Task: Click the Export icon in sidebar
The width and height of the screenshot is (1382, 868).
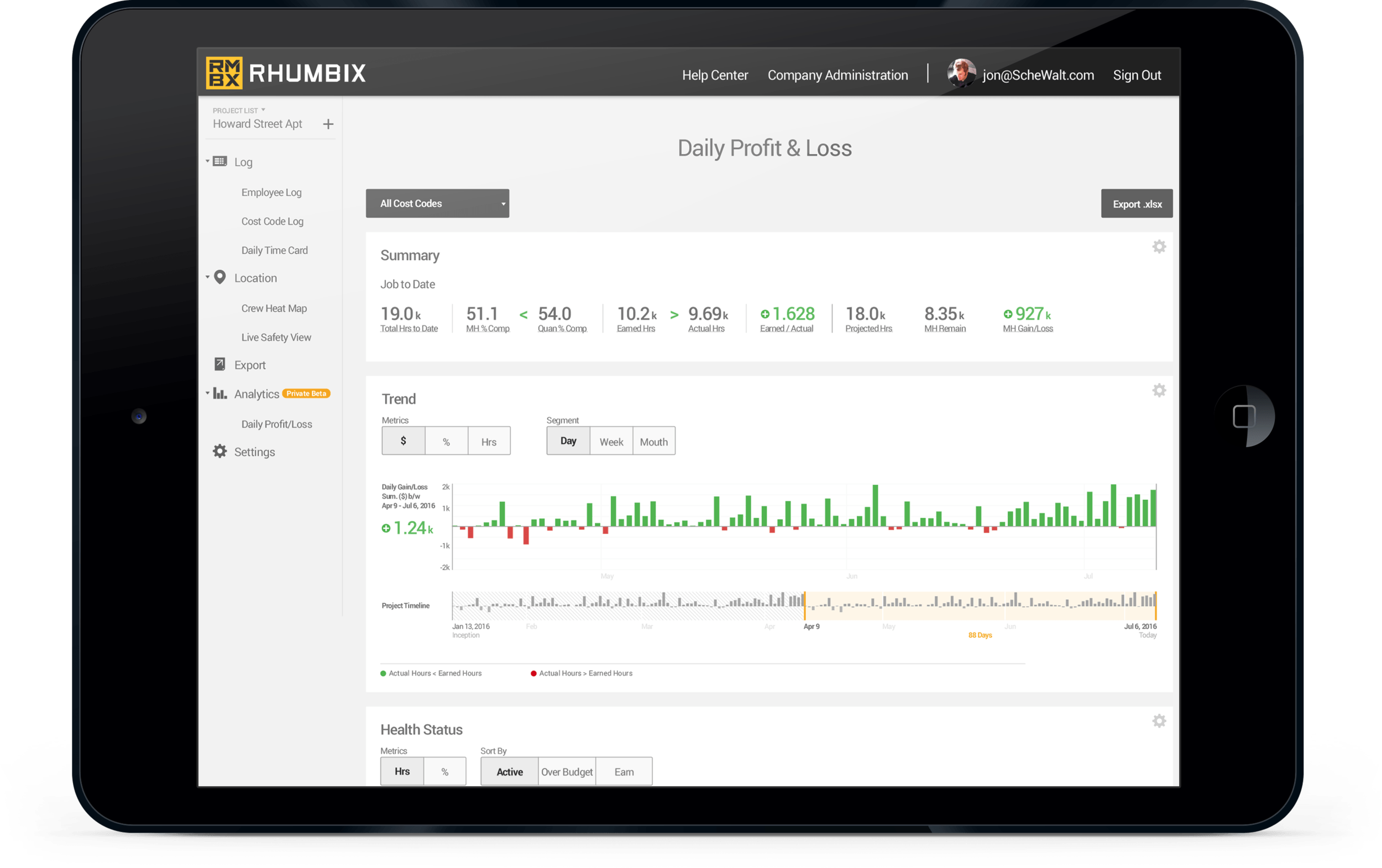Action: pyautogui.click(x=219, y=364)
